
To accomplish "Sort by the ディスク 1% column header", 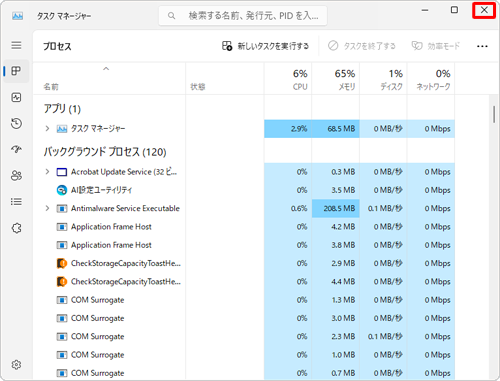I will tap(383, 79).
